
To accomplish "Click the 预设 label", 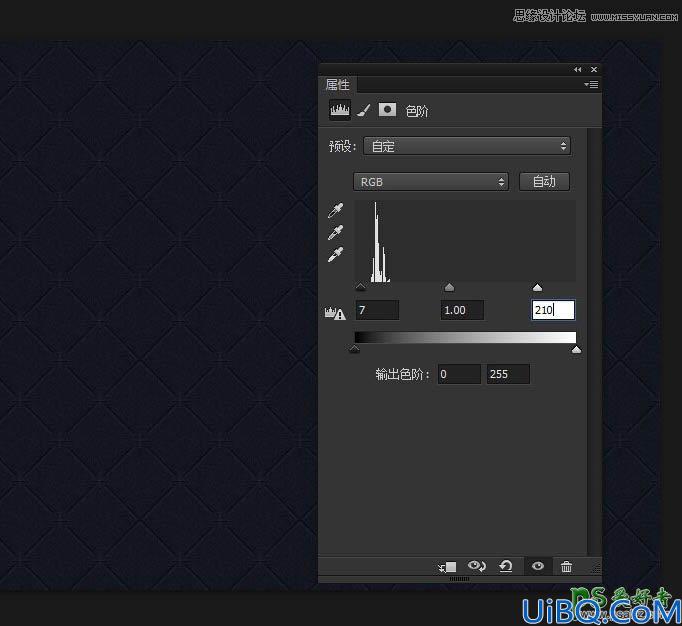I will (342, 146).
